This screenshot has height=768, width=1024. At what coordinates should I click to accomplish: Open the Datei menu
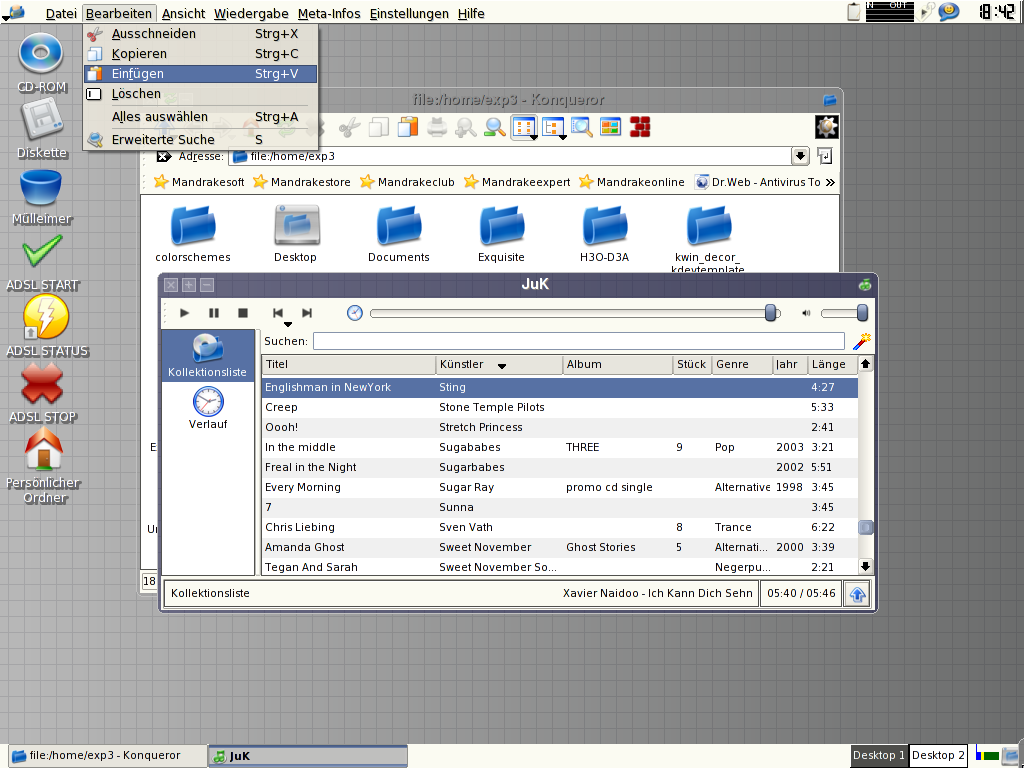(61, 13)
